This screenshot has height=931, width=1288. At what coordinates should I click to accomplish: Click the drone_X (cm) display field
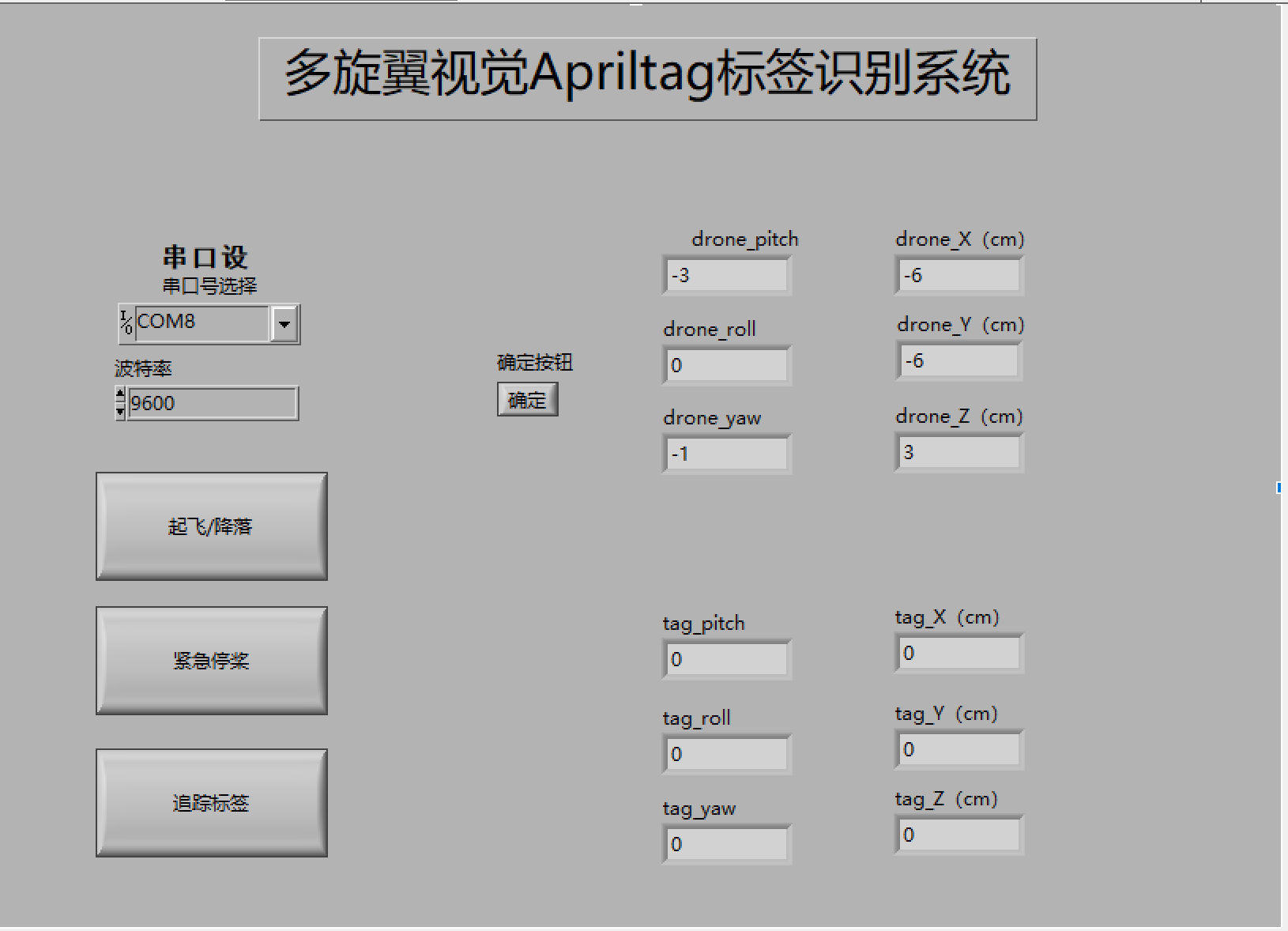pos(958,275)
